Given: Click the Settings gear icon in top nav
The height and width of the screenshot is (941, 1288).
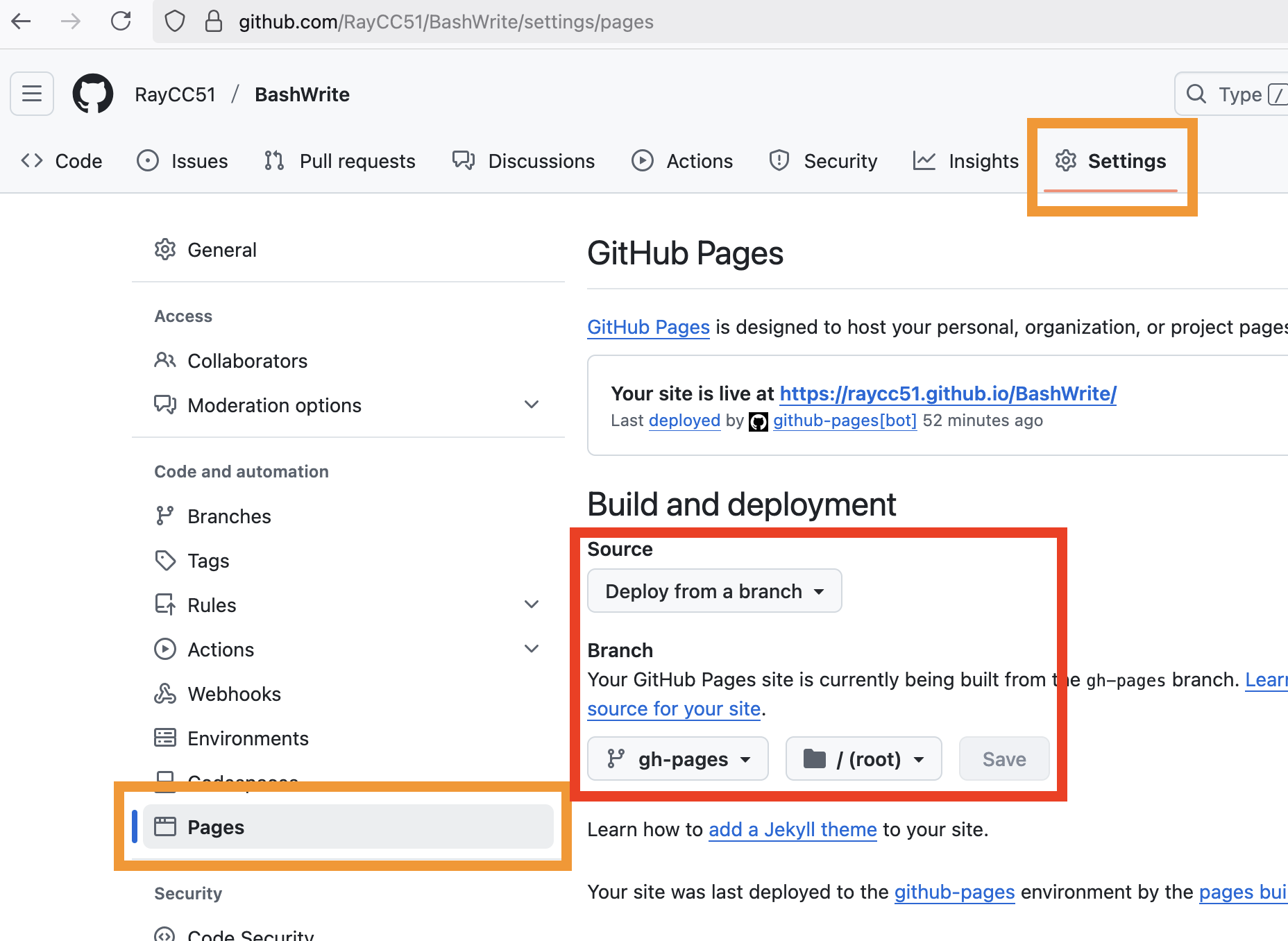Looking at the screenshot, I should [1066, 161].
